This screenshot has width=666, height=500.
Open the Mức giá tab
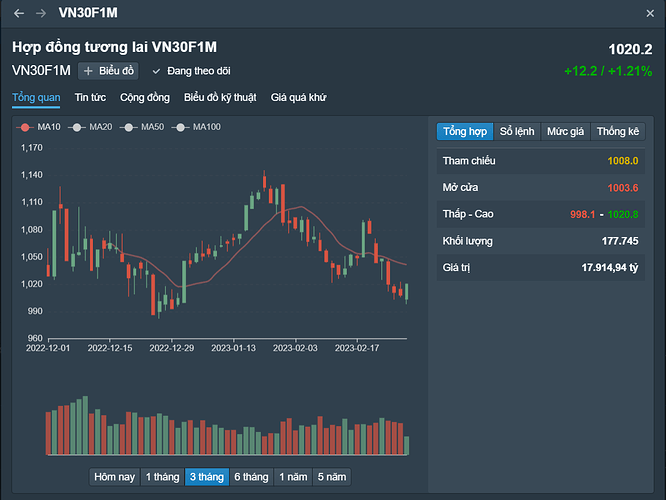567,131
